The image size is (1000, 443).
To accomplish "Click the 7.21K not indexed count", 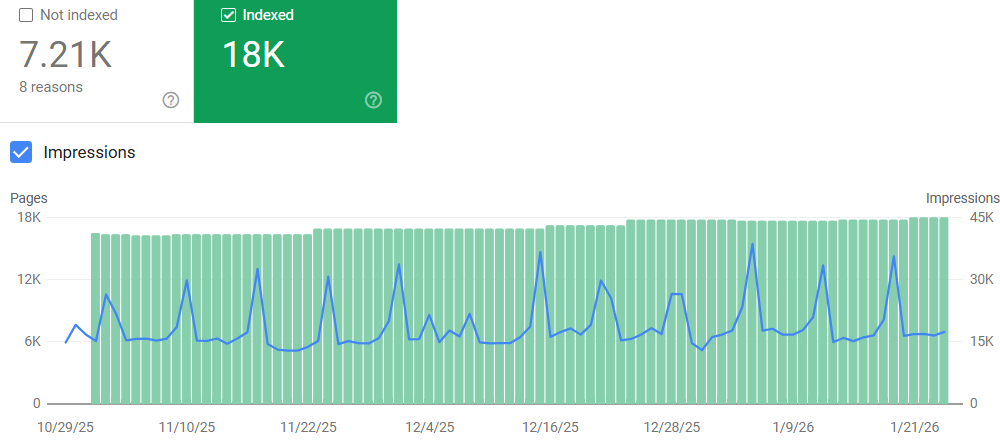I will (65, 54).
